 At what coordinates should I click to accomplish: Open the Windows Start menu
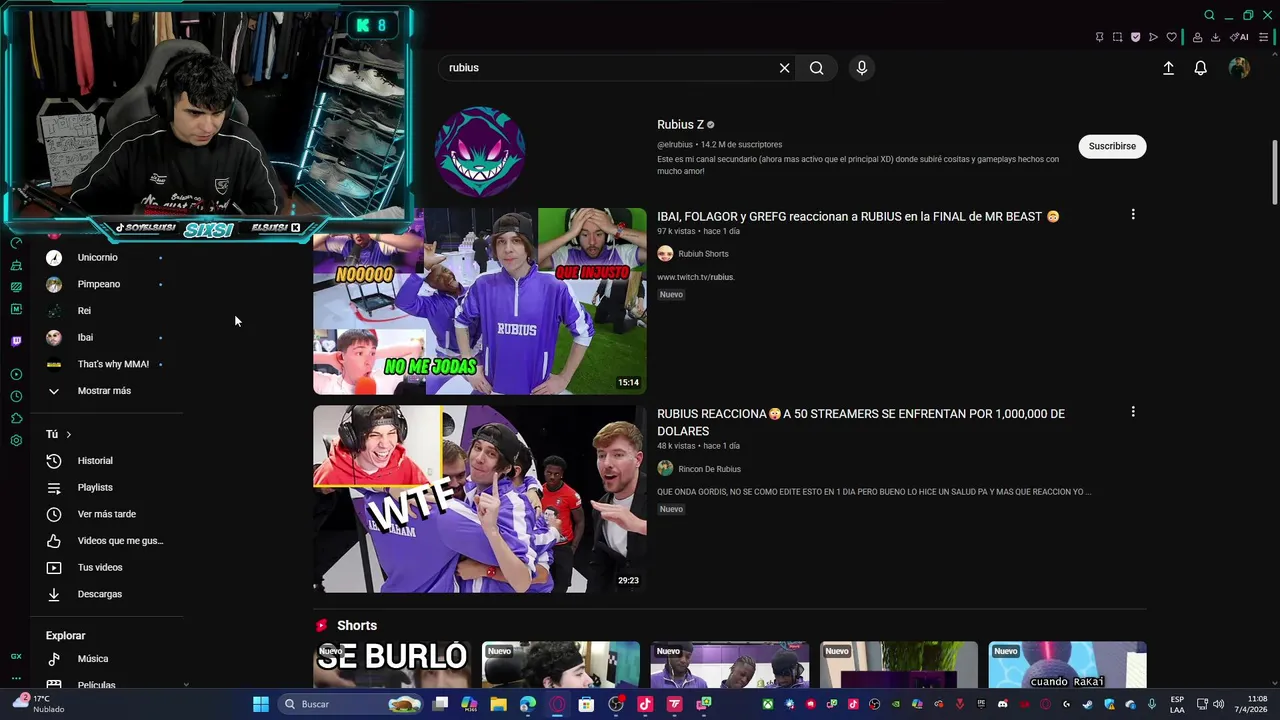click(261, 704)
